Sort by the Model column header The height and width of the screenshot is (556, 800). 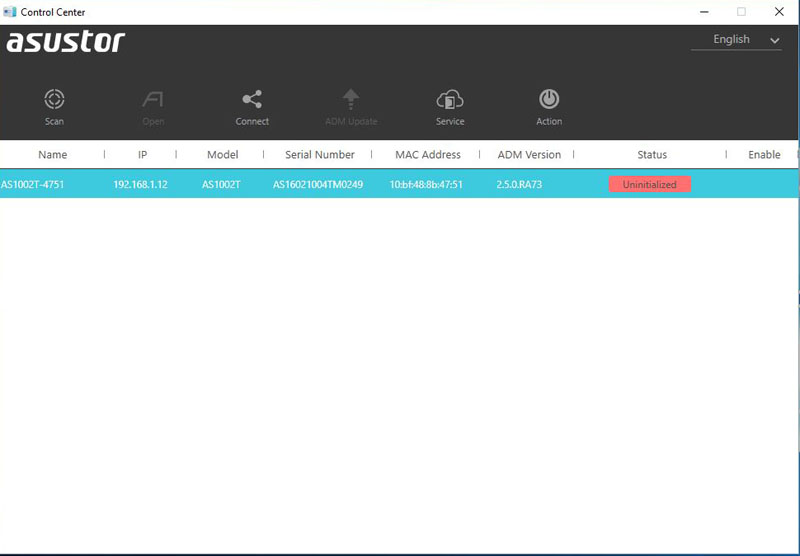[222, 155]
